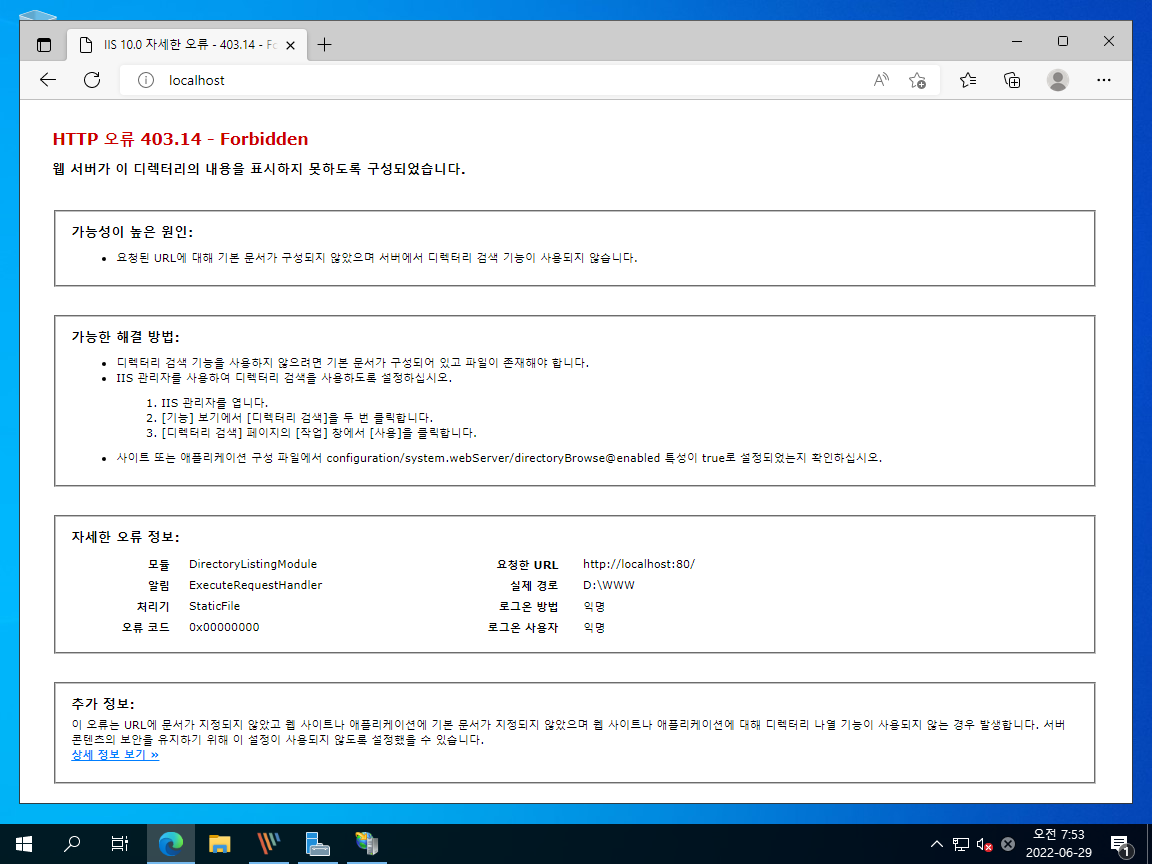1152x864 pixels.
Task: Open File Explorer from the taskbar
Action: click(220, 844)
